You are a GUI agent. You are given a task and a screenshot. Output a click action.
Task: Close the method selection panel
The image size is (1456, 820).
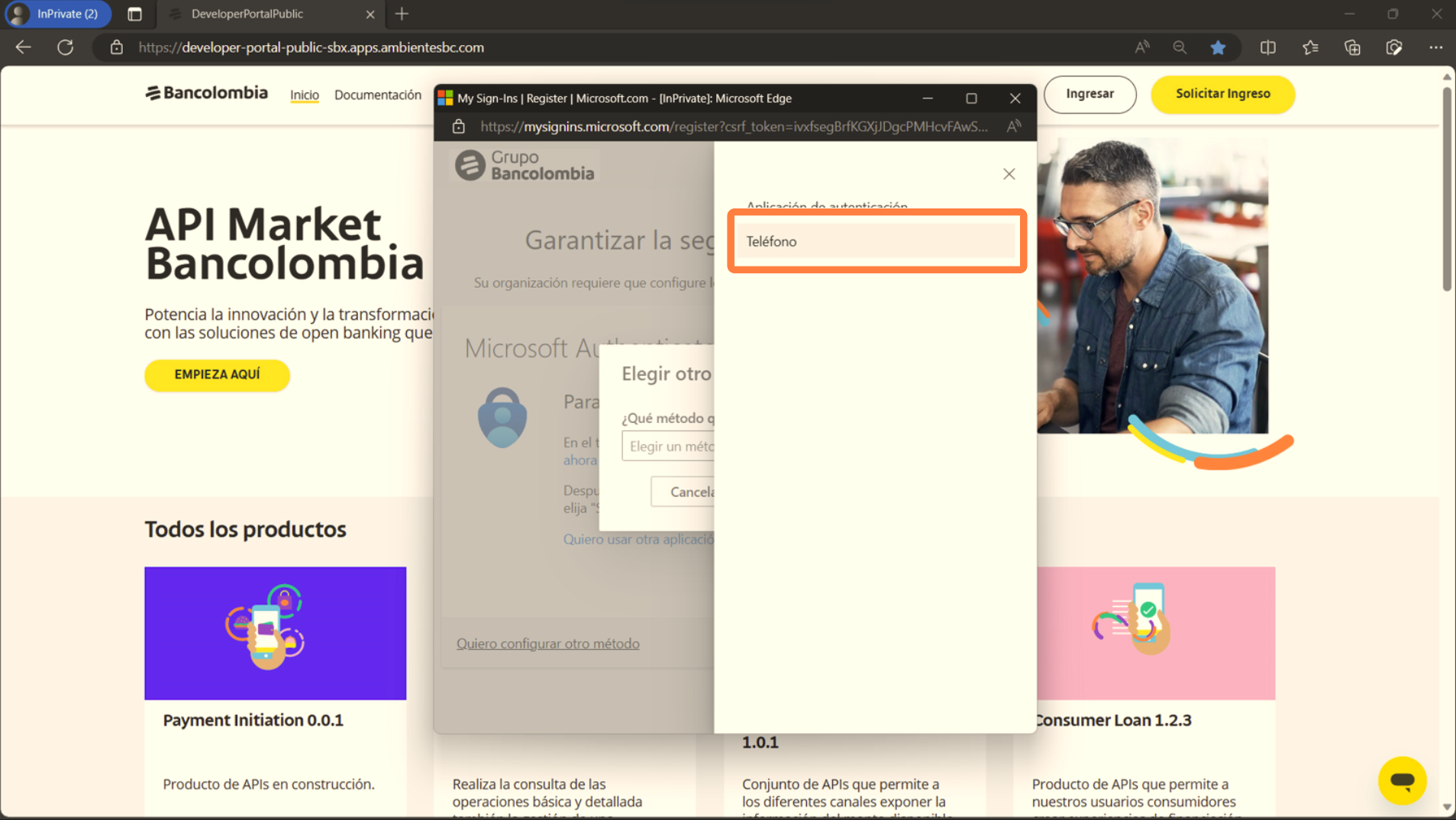[1009, 174]
